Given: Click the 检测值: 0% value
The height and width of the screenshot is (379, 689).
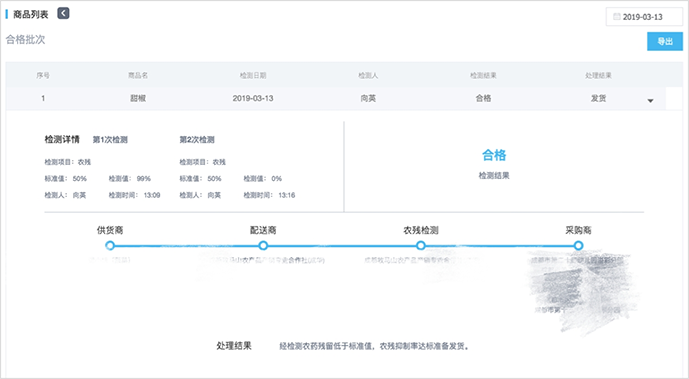Looking at the screenshot, I should [263, 179].
